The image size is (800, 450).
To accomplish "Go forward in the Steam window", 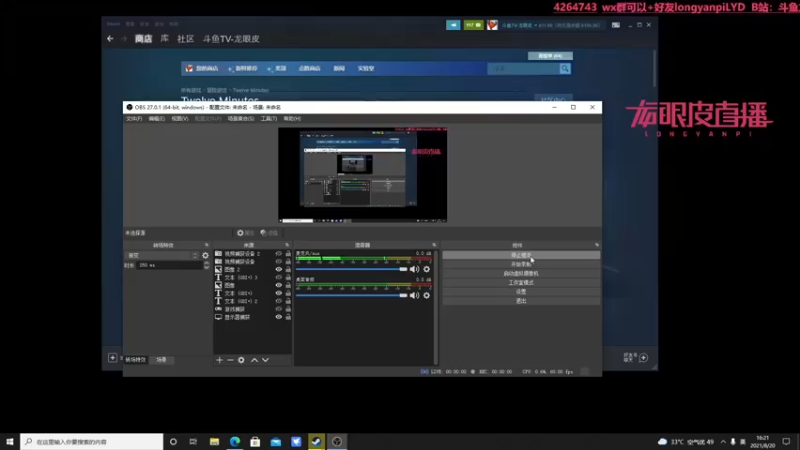I will 123,39.
